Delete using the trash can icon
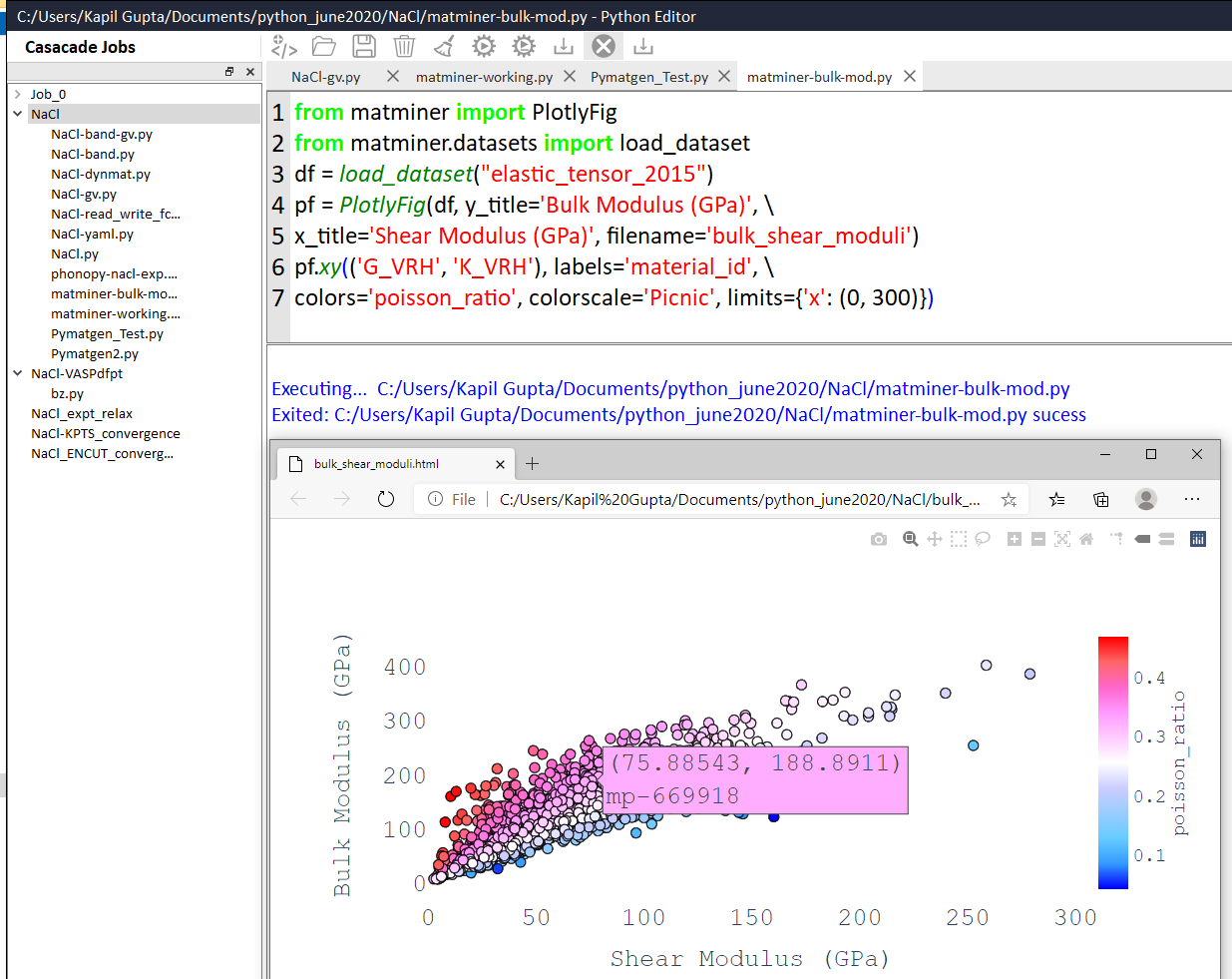This screenshot has width=1232, height=979. coord(404,46)
